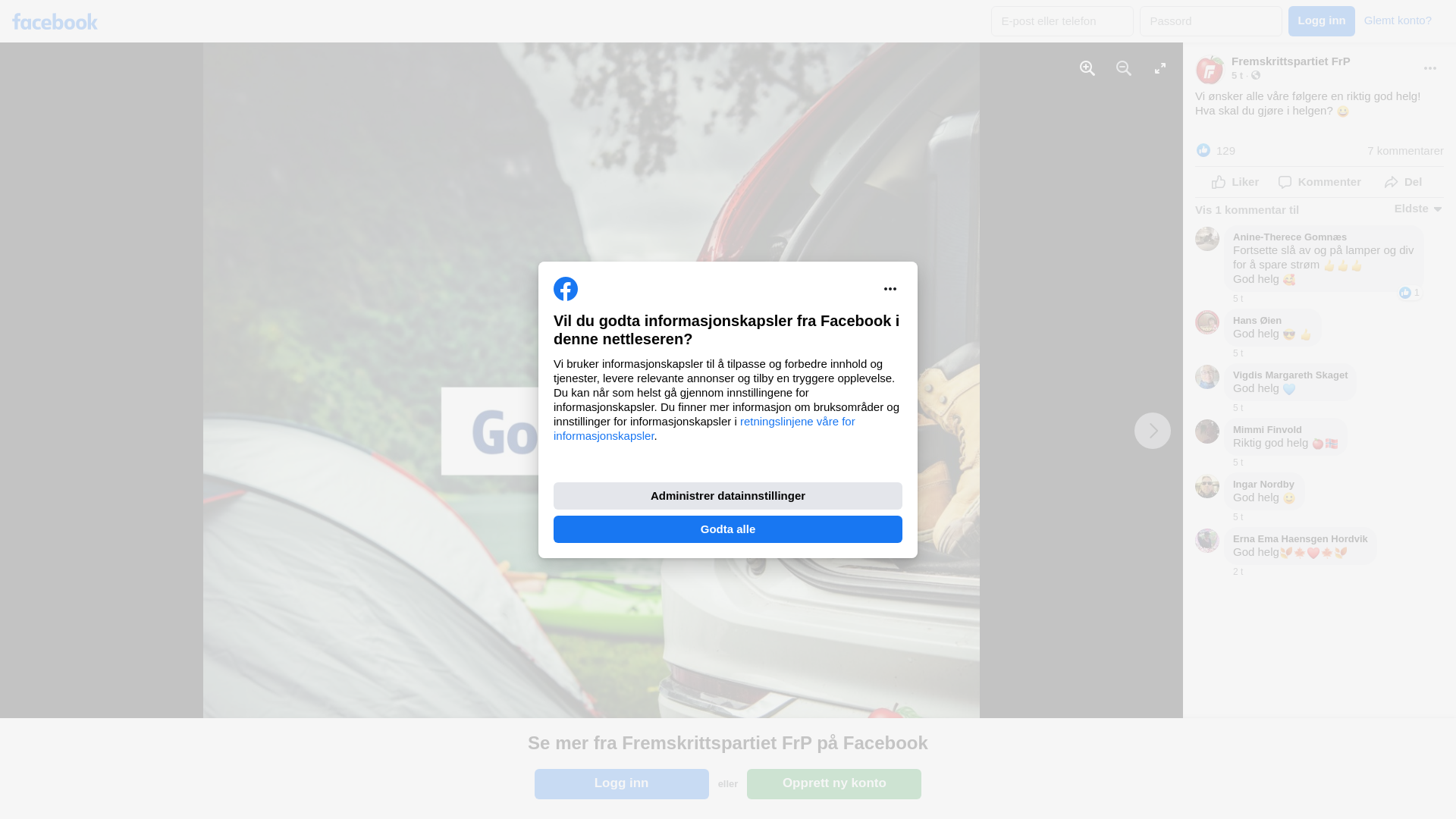Click the E-post eller telefon field
1456x819 pixels.
point(1062,21)
